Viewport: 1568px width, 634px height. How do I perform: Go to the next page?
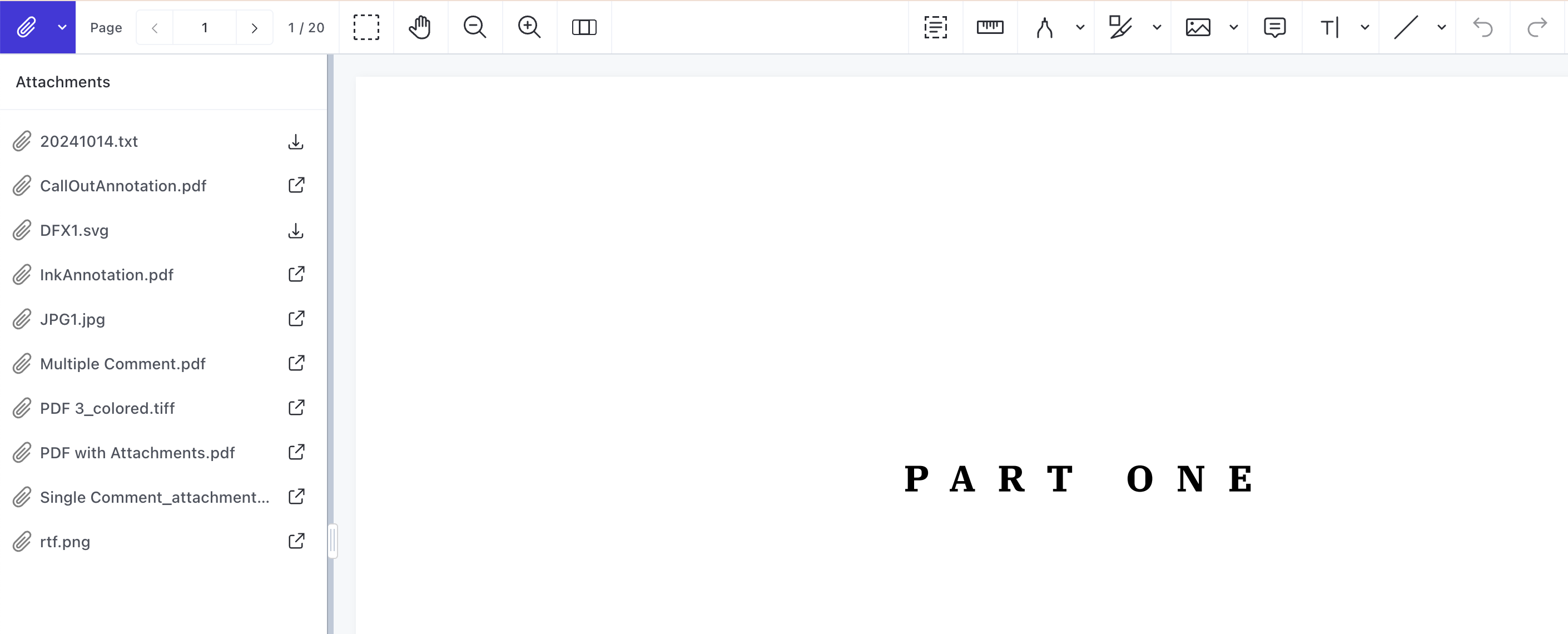click(x=255, y=27)
